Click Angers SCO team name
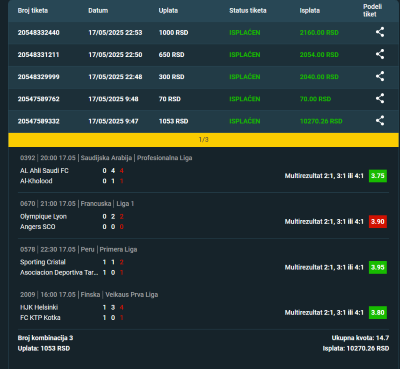Image resolution: width=400 pixels, height=369 pixels. 38,227
